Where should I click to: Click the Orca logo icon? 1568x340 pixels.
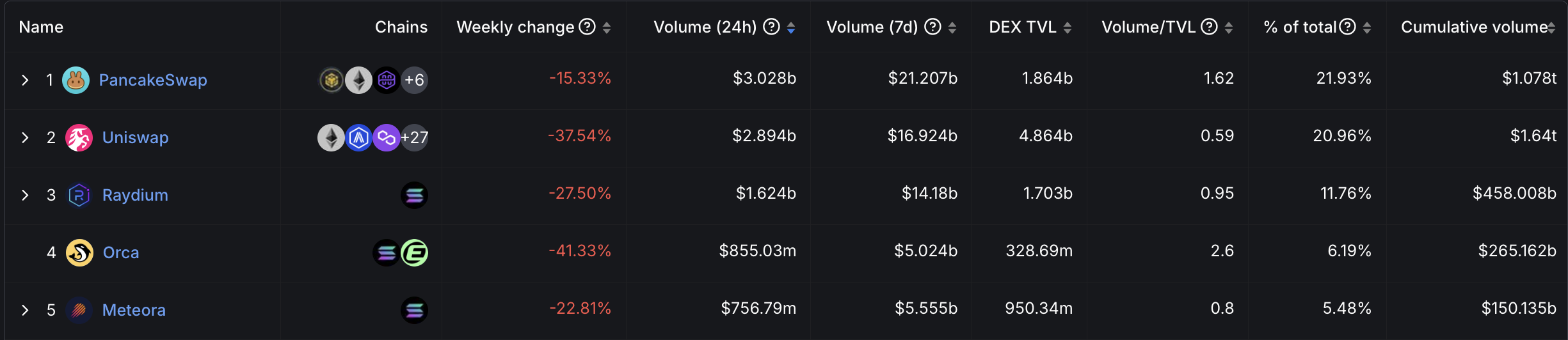coord(80,252)
